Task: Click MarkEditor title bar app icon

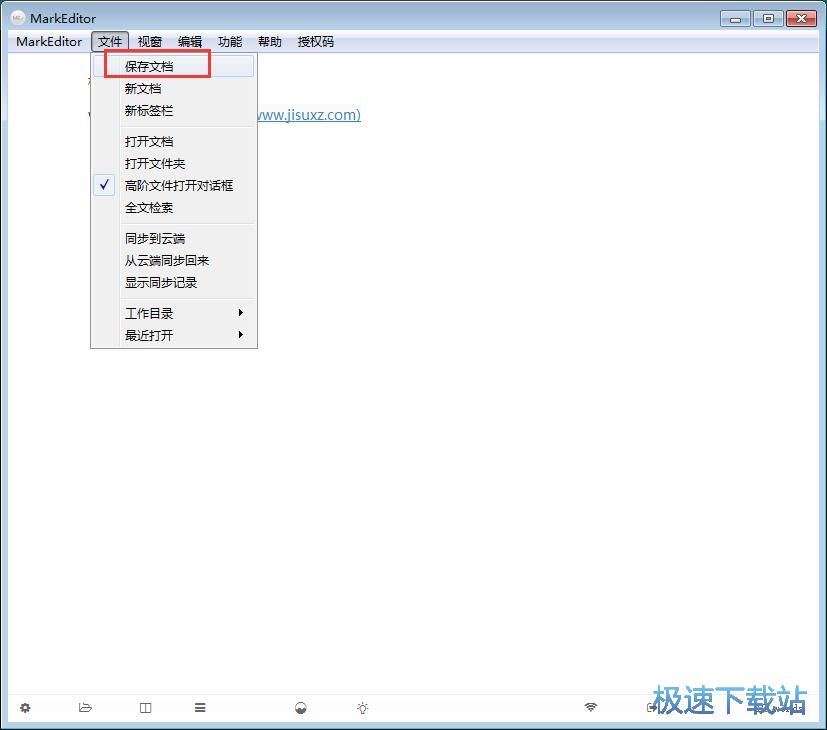Action: pyautogui.click(x=17, y=18)
